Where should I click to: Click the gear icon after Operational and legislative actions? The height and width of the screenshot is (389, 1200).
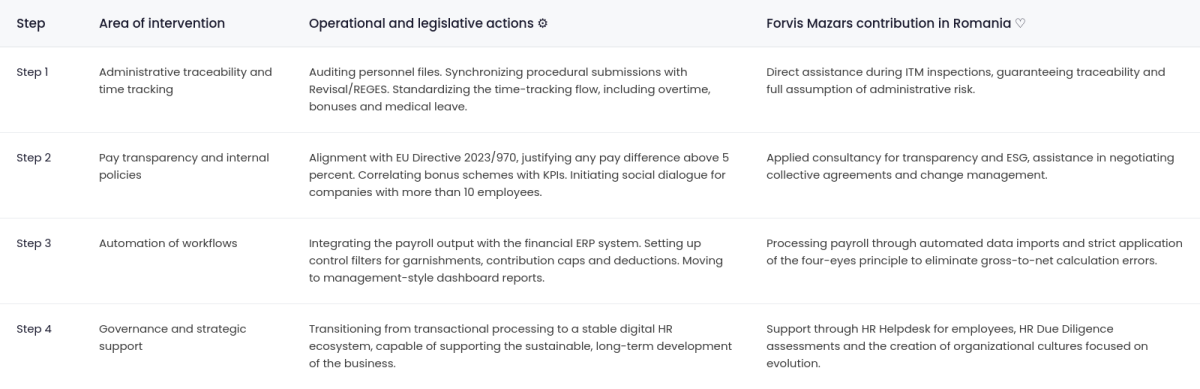coord(542,23)
